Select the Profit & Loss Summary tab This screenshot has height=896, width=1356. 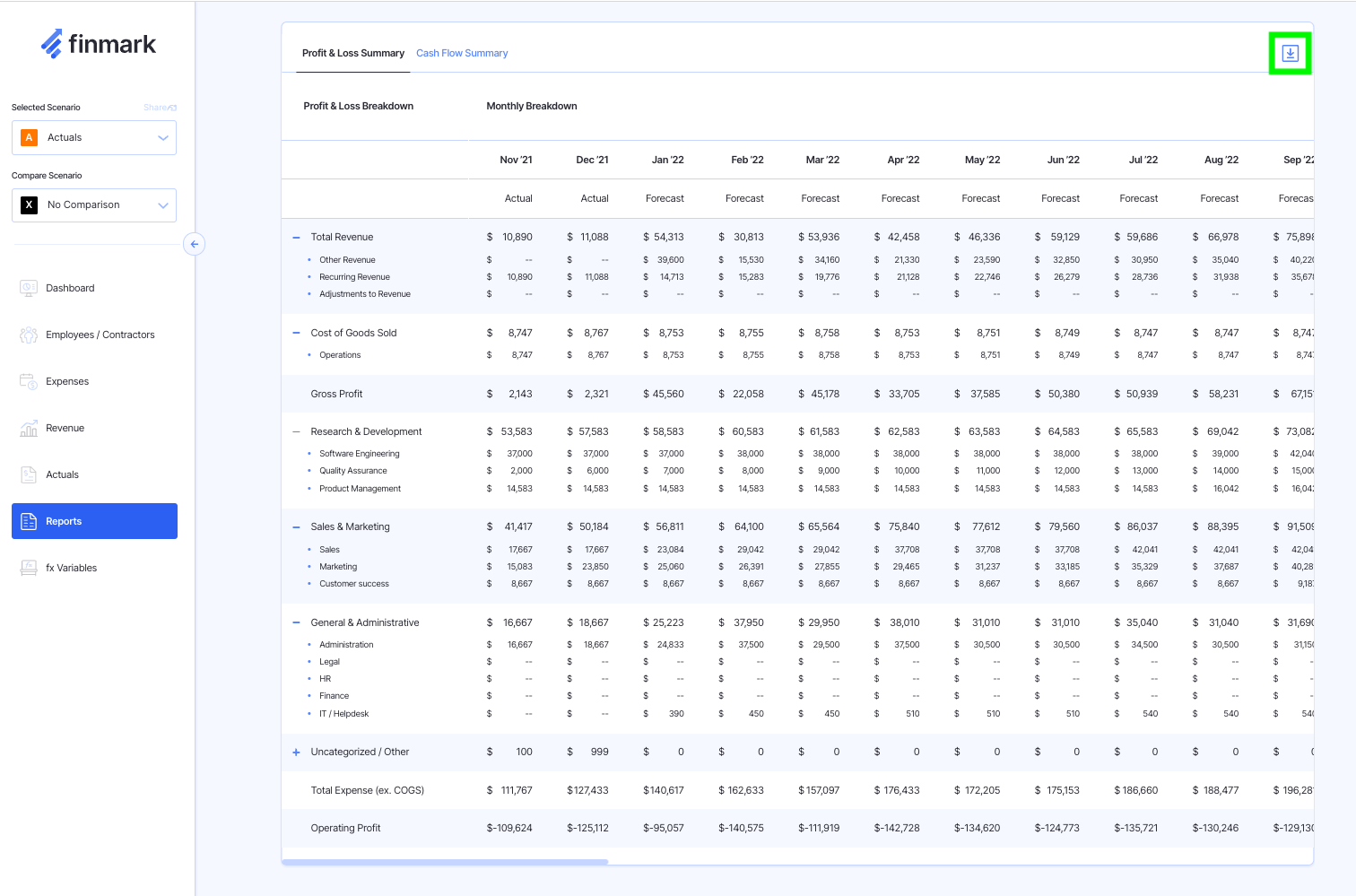pyautogui.click(x=352, y=54)
